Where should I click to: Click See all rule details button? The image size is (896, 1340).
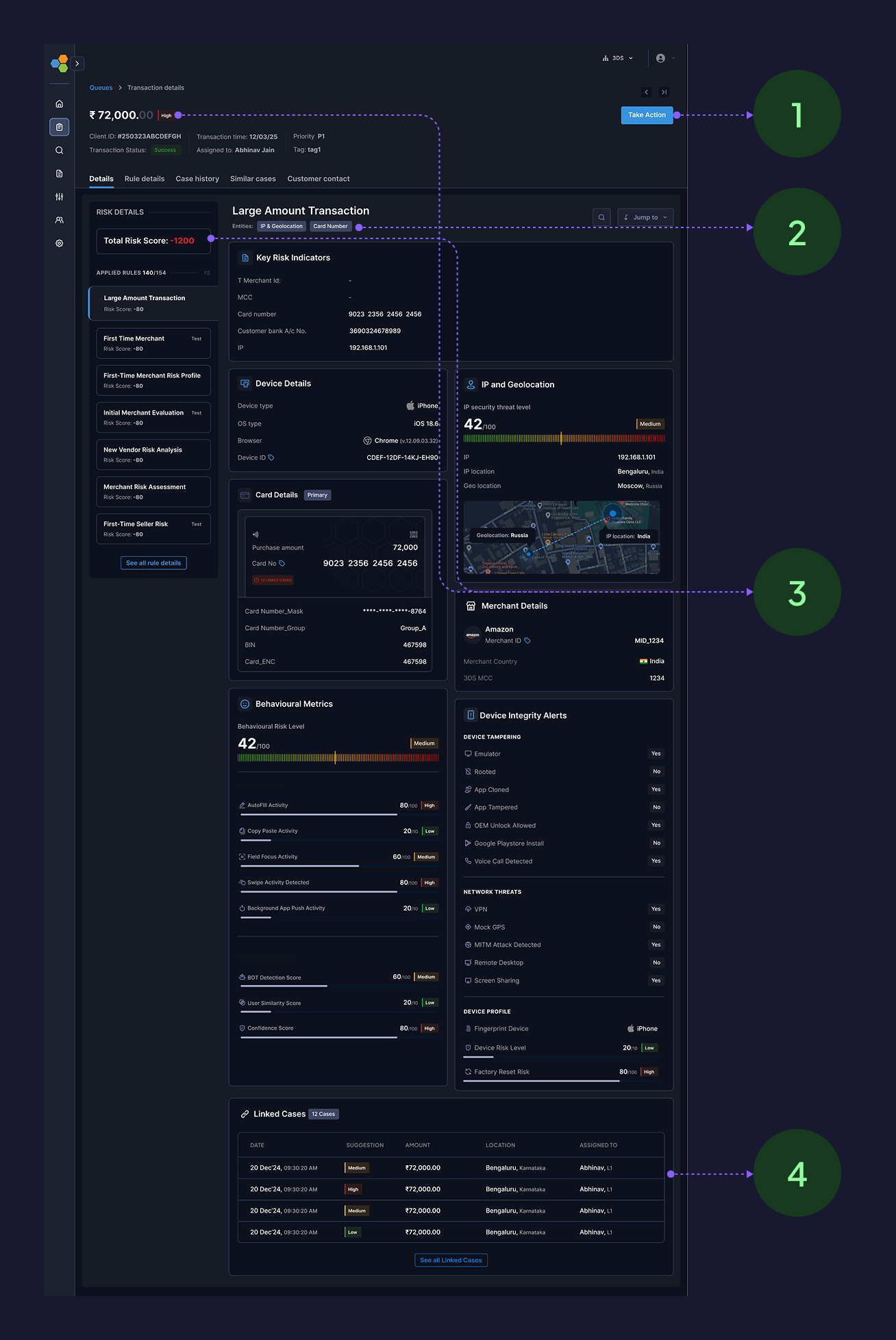tap(153, 563)
